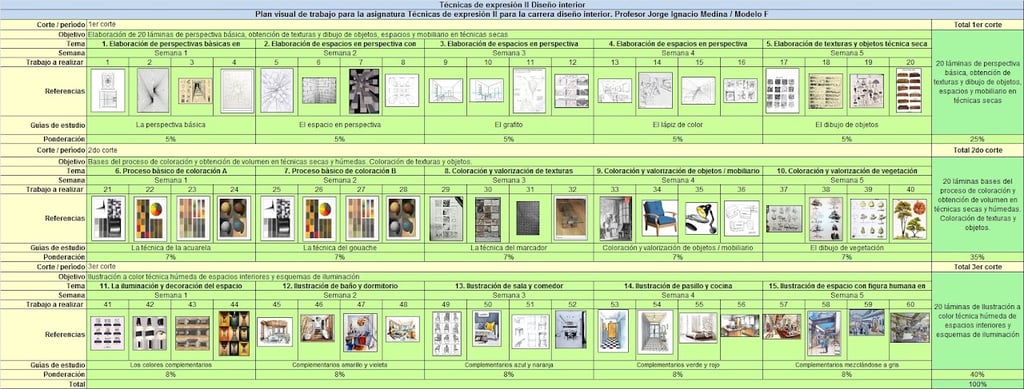This screenshot has width=1024, height=389.
Task: Click the yellow hallway thumbnail under number 53
Action: (x=613, y=331)
